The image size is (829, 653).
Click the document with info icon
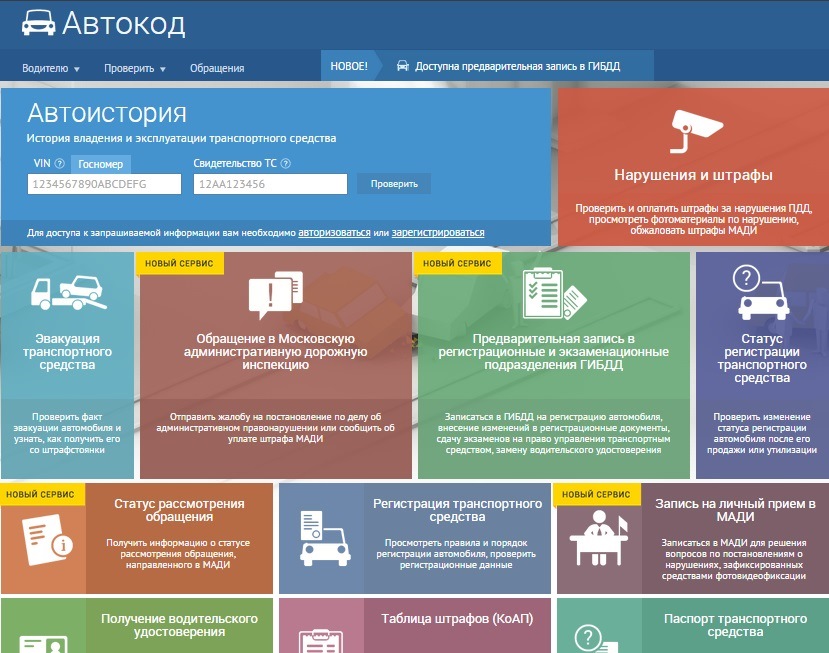click(47, 540)
